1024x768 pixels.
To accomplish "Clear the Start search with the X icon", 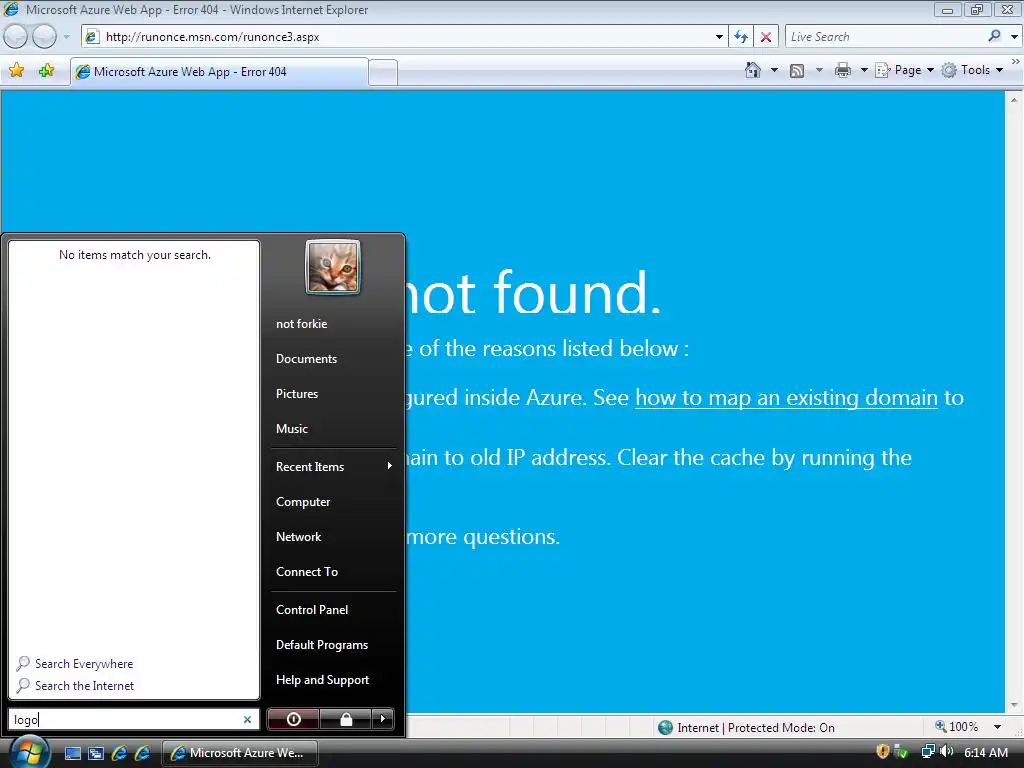I will [248, 720].
